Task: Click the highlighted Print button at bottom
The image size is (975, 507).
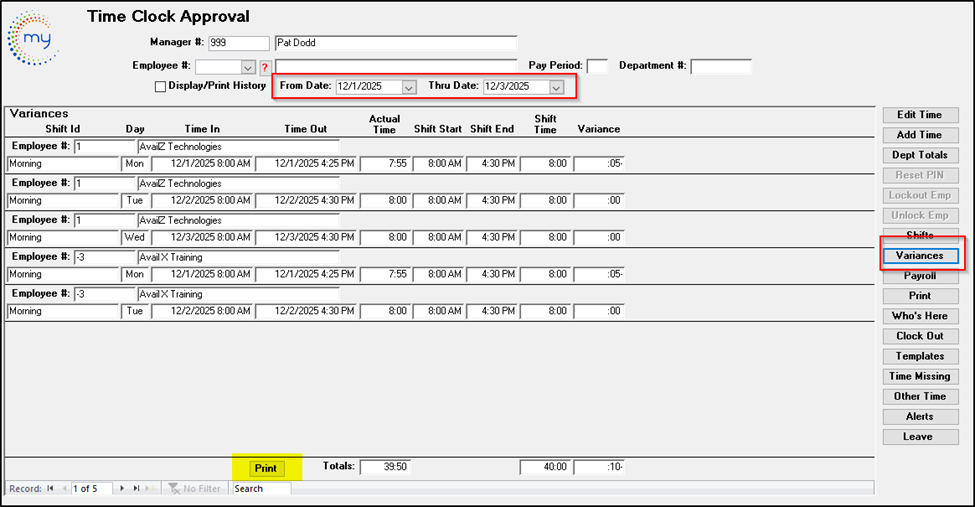Action: point(265,468)
